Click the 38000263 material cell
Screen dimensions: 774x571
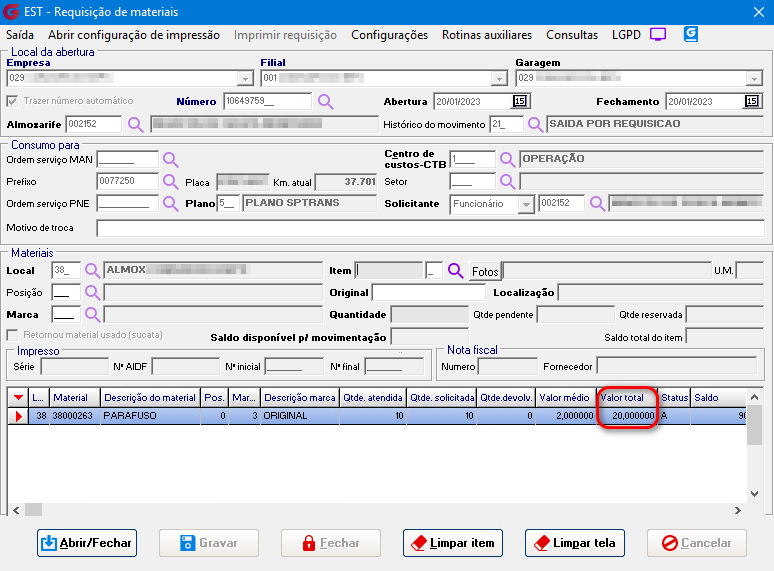click(x=73, y=416)
